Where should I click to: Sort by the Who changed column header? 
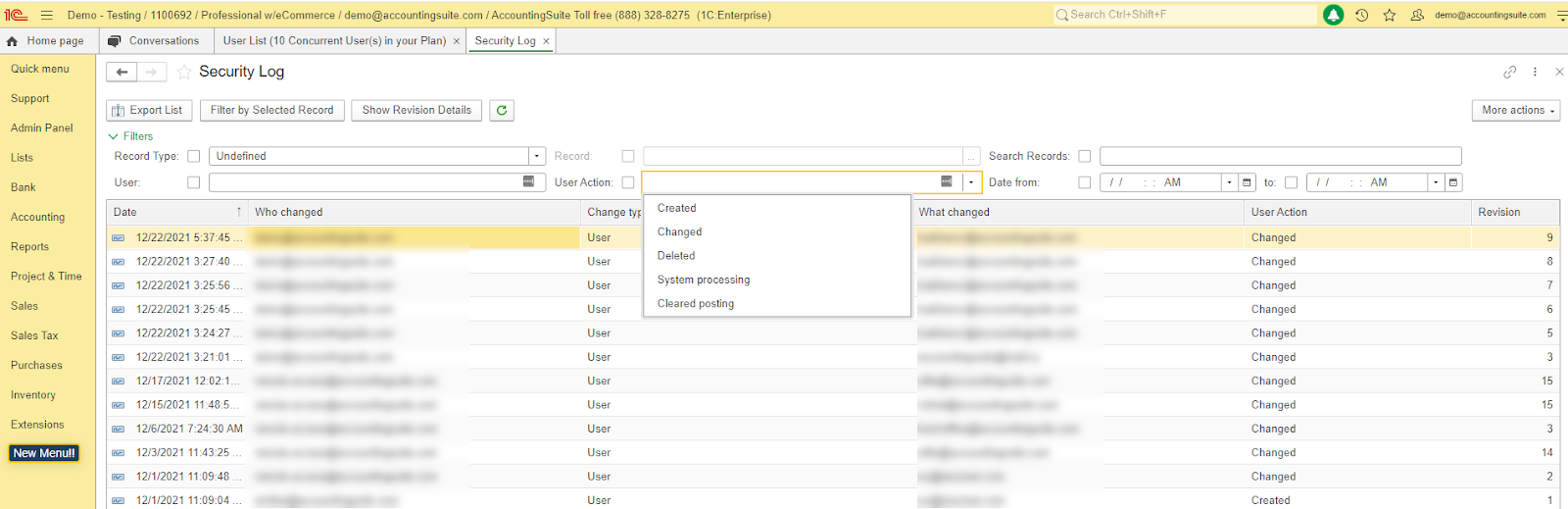tap(414, 212)
